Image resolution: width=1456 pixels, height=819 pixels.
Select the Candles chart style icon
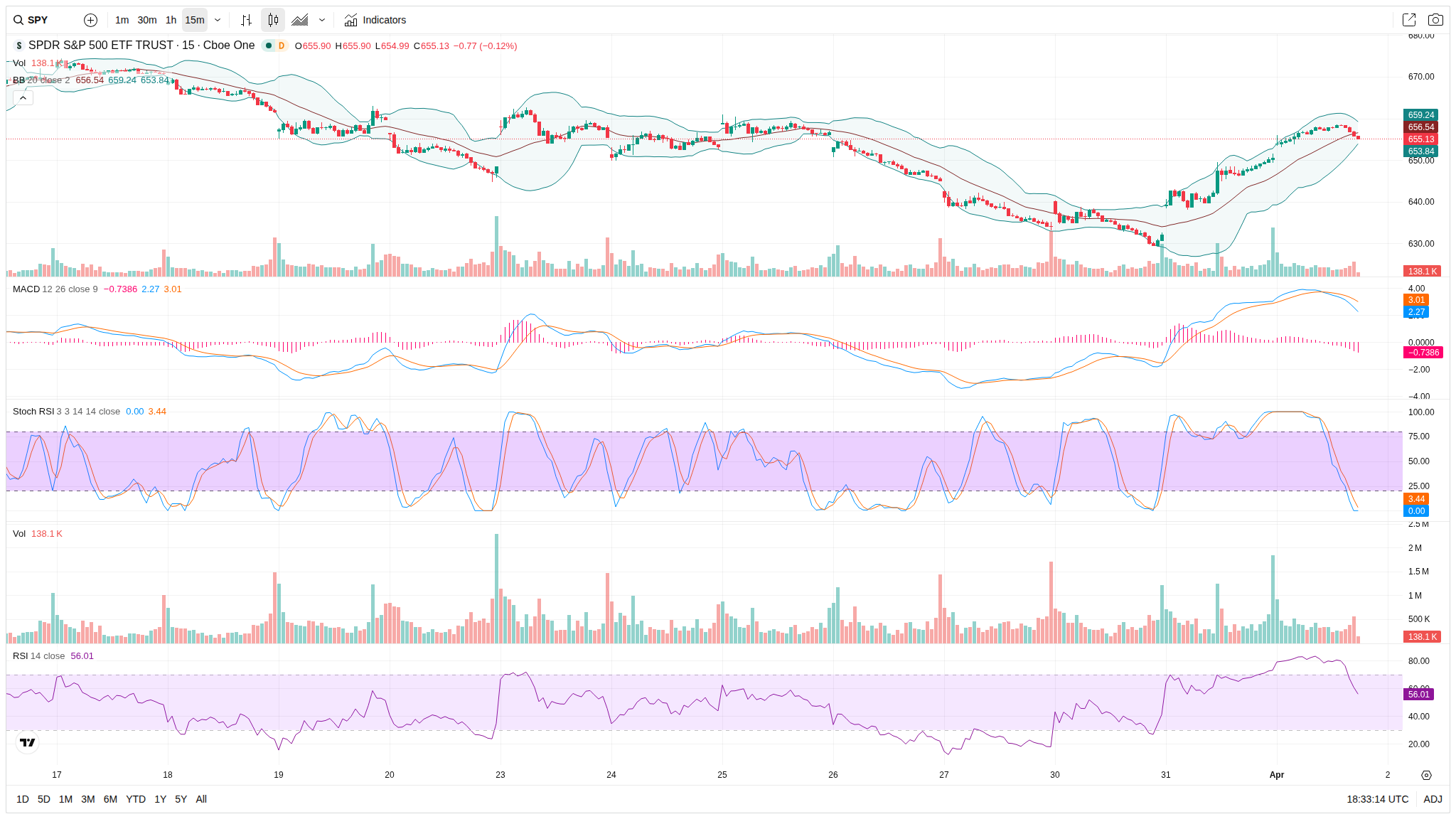(x=273, y=20)
